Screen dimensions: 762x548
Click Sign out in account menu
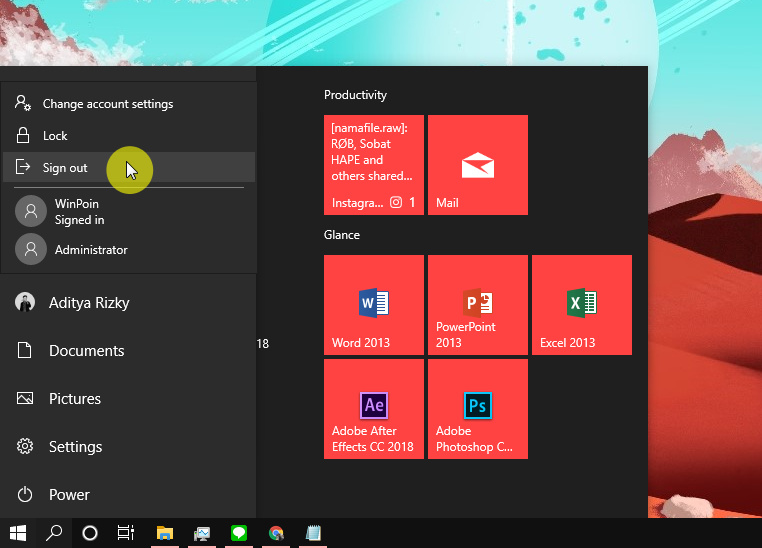(129, 168)
